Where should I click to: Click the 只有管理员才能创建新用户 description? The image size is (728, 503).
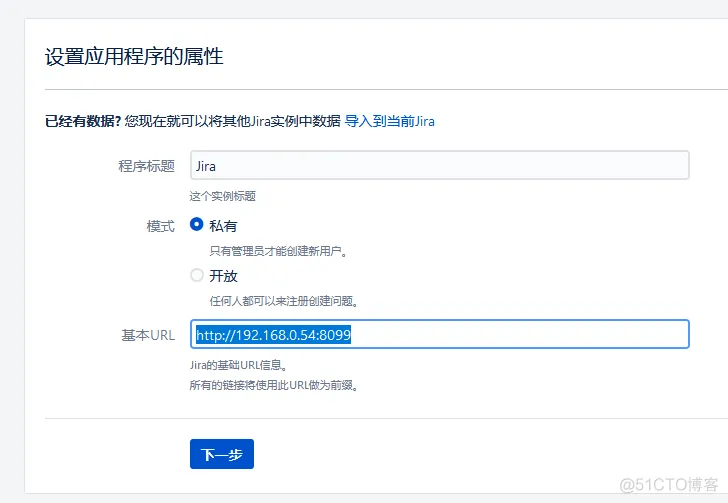278,251
